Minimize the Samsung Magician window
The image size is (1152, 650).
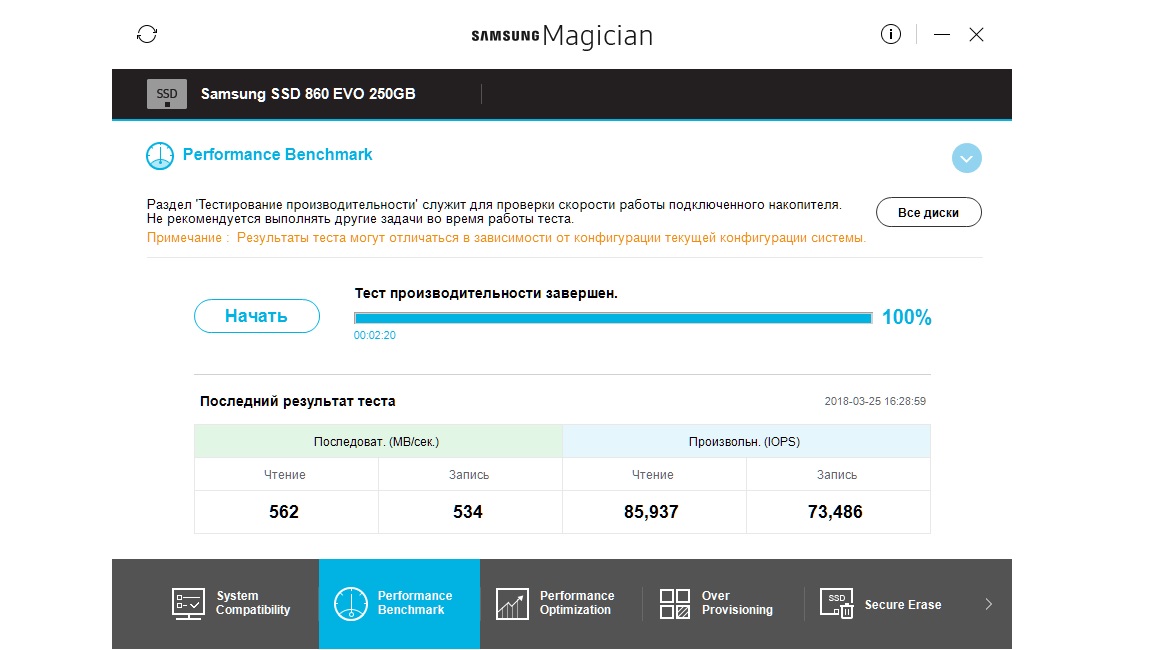coord(941,34)
